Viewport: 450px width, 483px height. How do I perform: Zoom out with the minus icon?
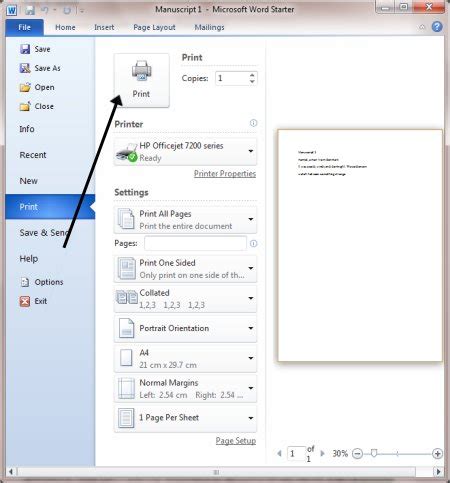tap(357, 454)
